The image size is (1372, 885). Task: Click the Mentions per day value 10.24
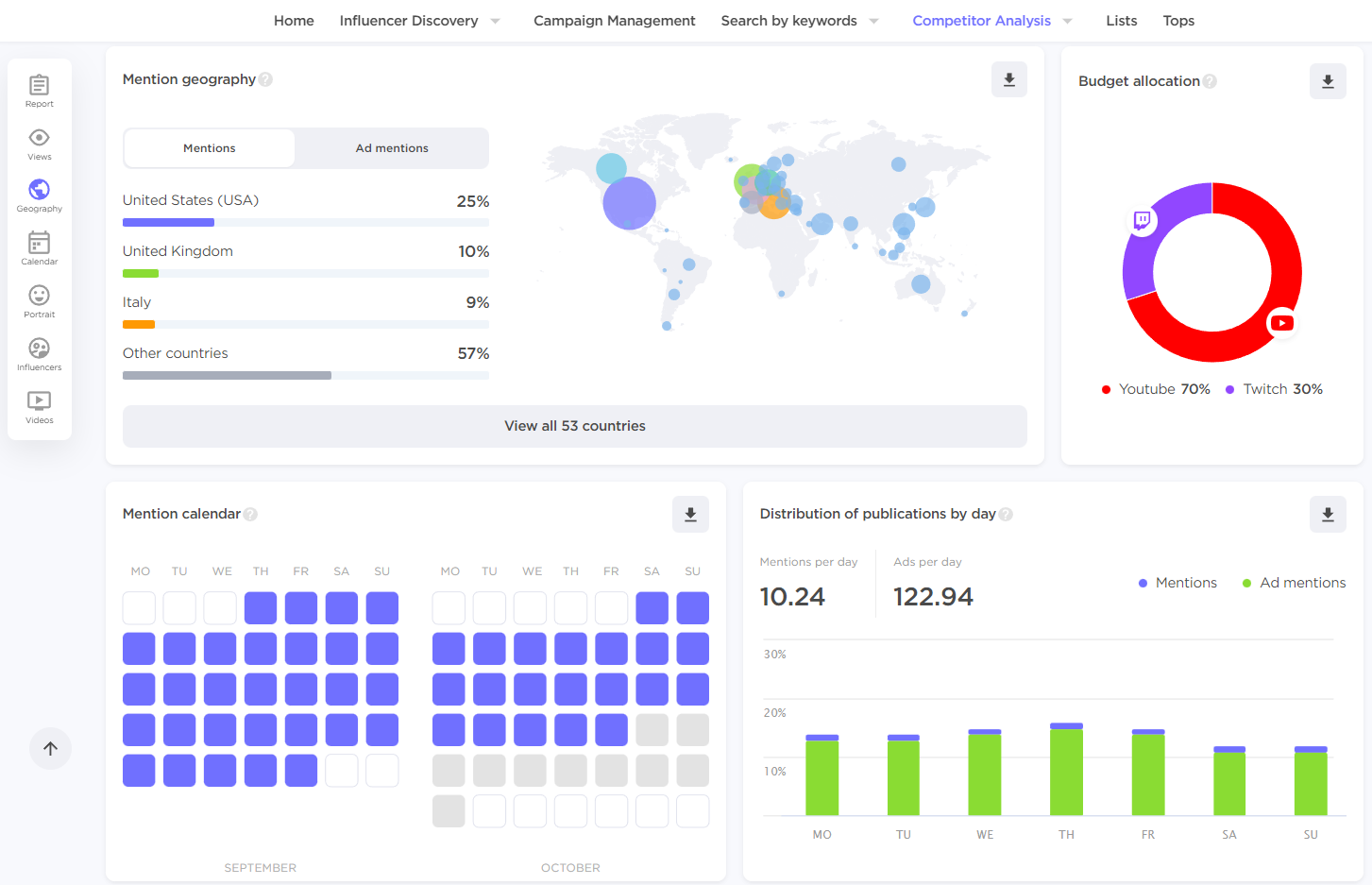point(792,597)
